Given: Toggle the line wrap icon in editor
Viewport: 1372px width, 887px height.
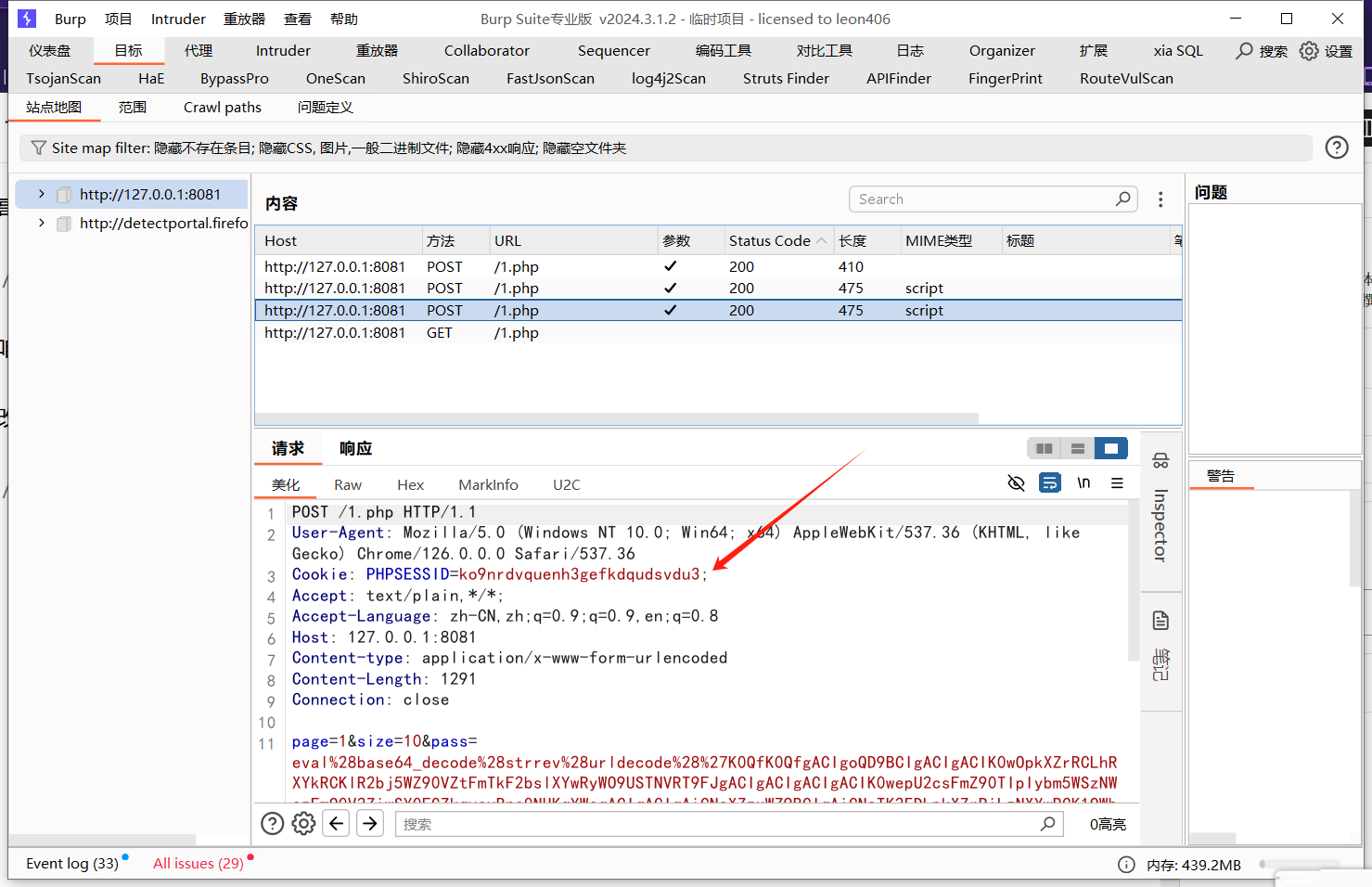Looking at the screenshot, I should (x=1050, y=482).
